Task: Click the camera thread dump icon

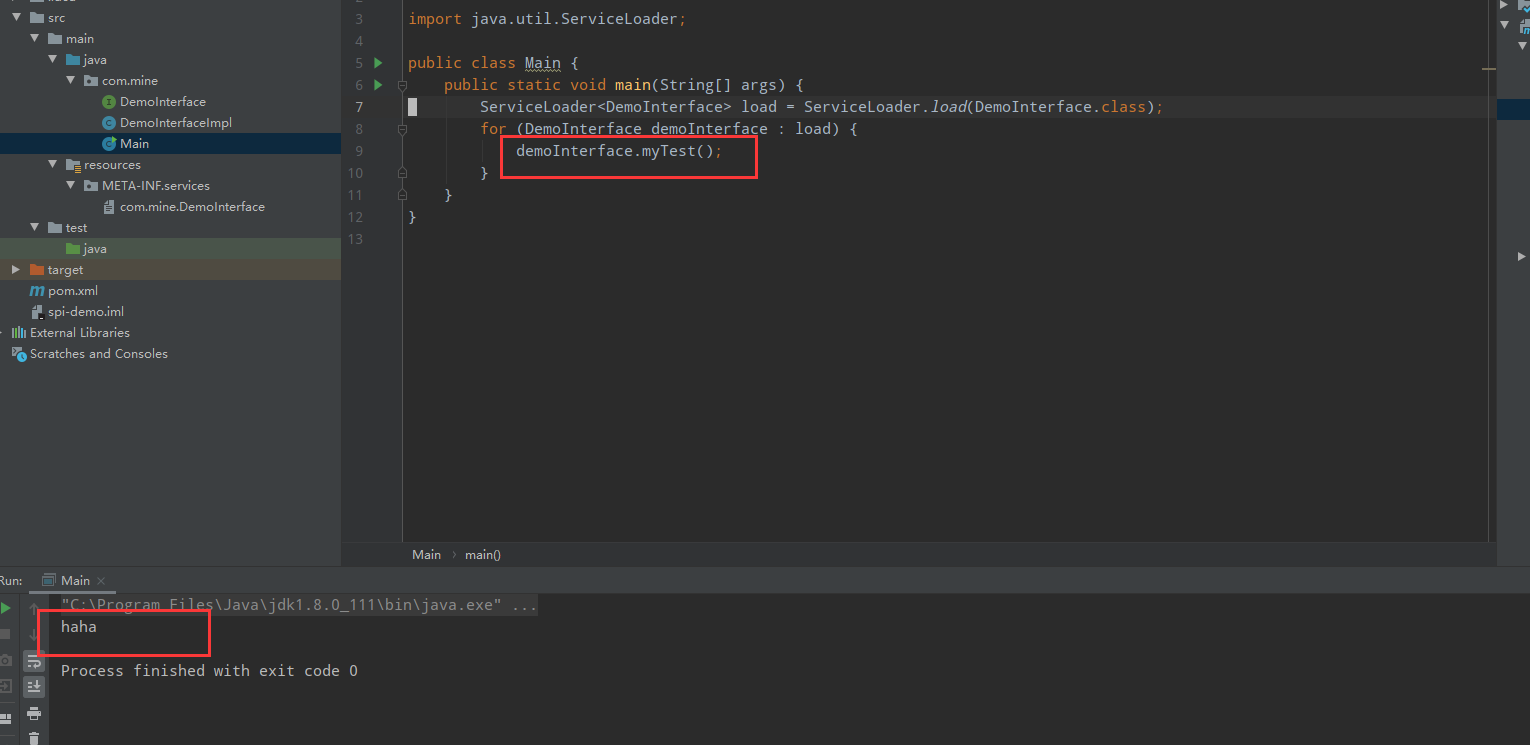Action: point(6,660)
